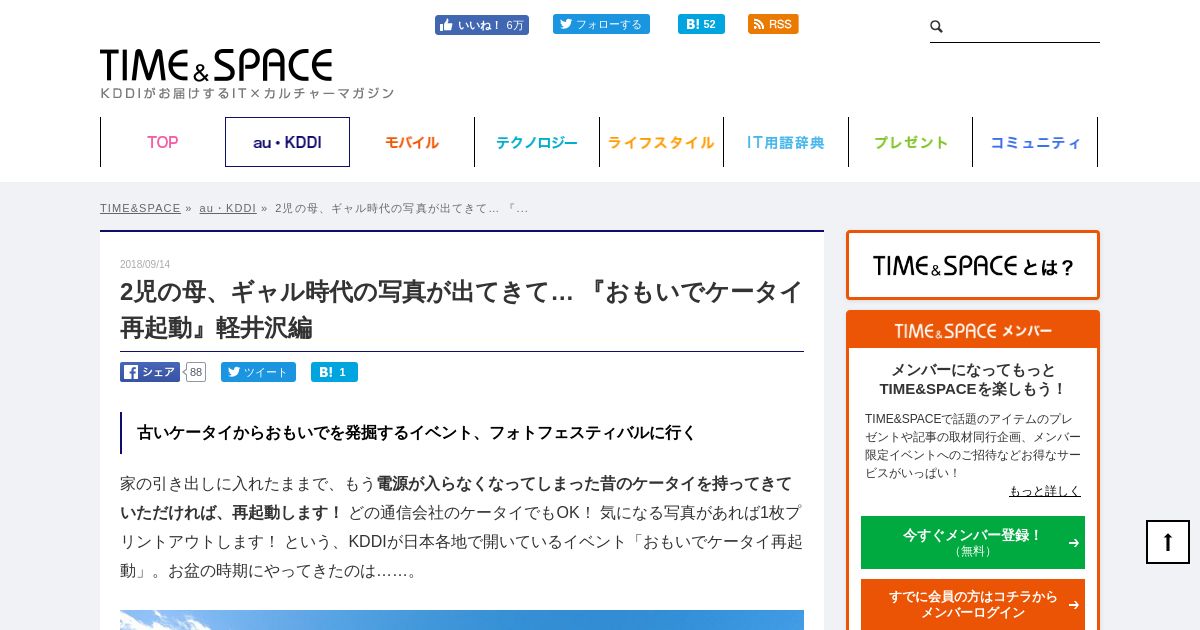Click the 今すぐメンバー登録！ green button
1200x630 pixels.
pos(973,542)
